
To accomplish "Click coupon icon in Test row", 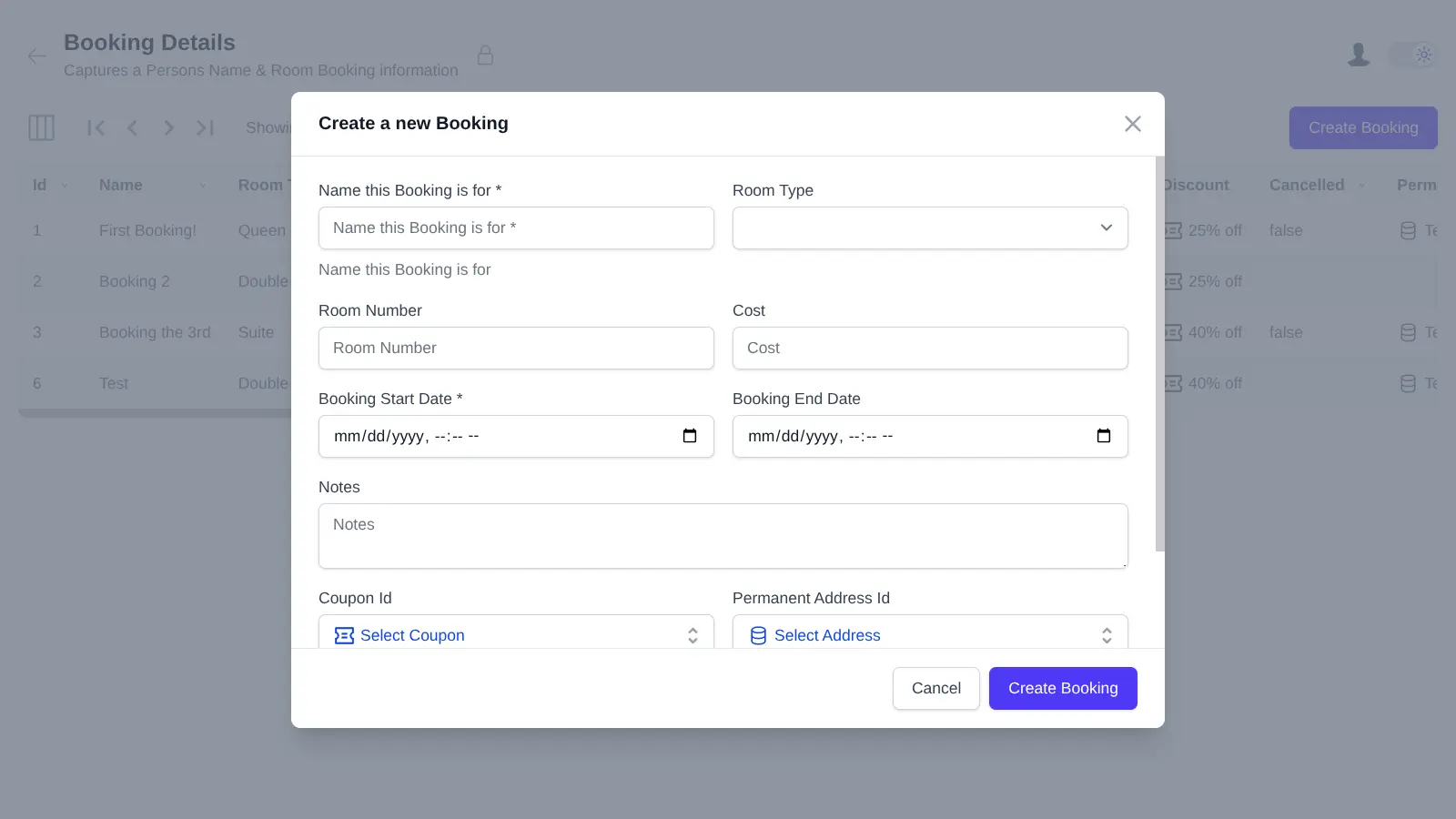I will click(1173, 384).
